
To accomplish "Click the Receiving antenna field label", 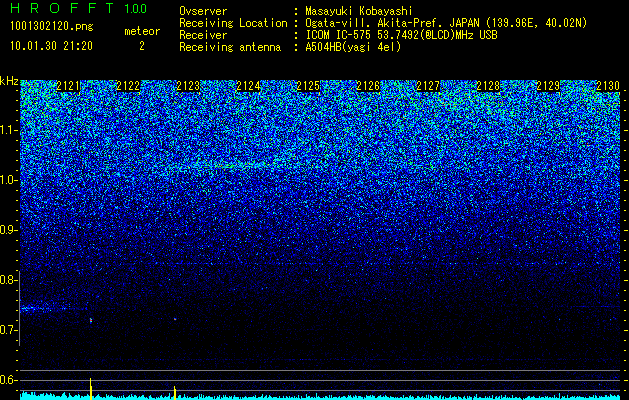I will (230, 47).
